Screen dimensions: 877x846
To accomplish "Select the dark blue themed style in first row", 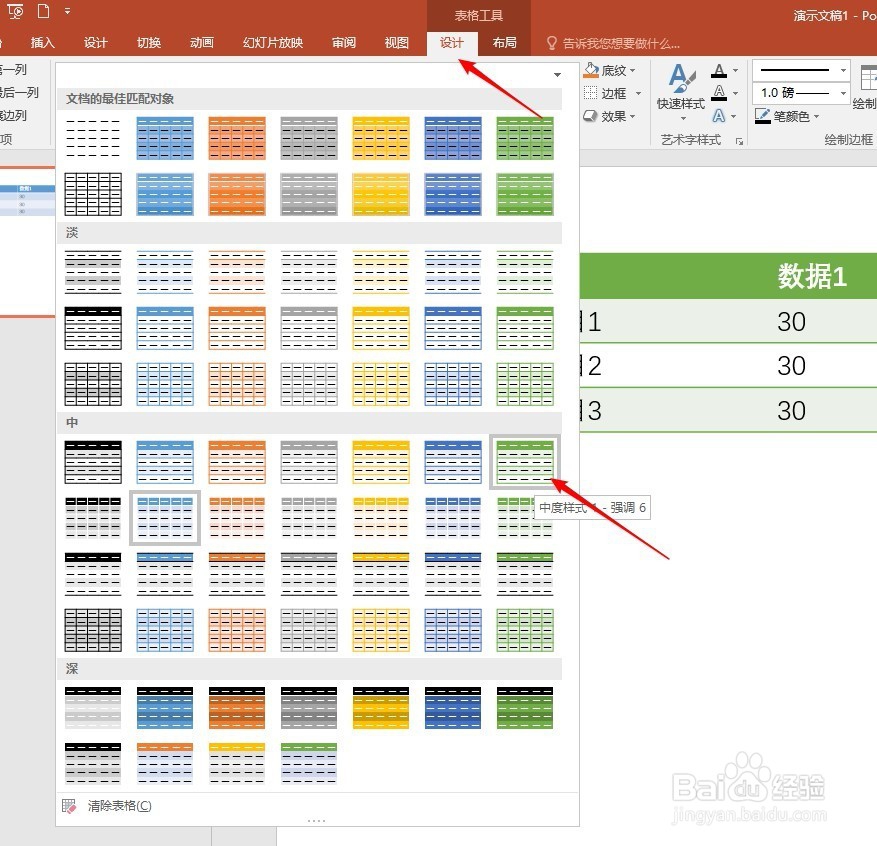I will pos(453,138).
